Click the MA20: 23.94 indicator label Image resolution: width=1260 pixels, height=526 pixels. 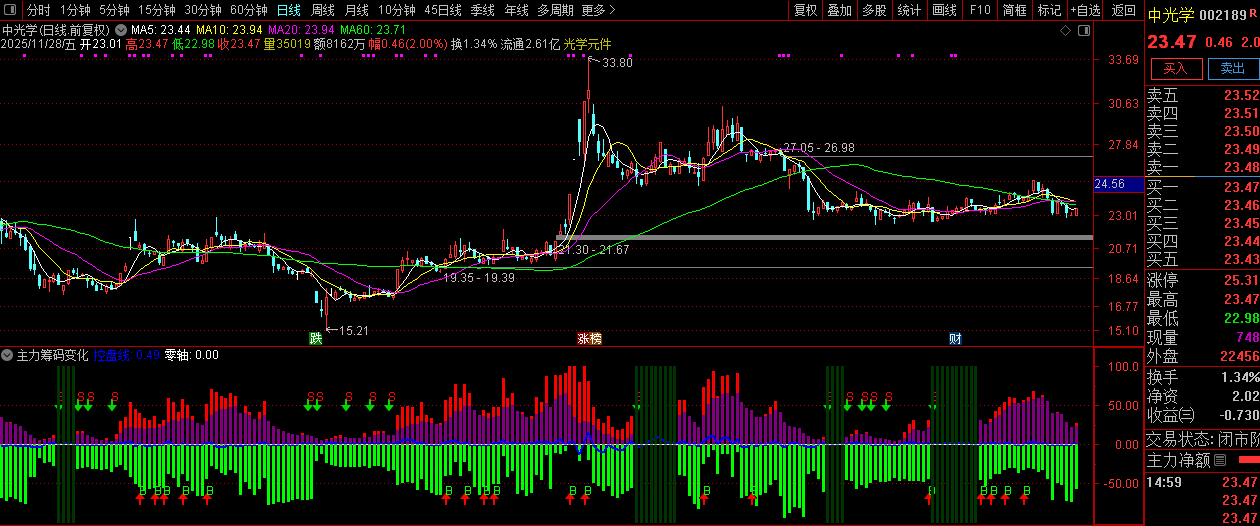pos(300,31)
